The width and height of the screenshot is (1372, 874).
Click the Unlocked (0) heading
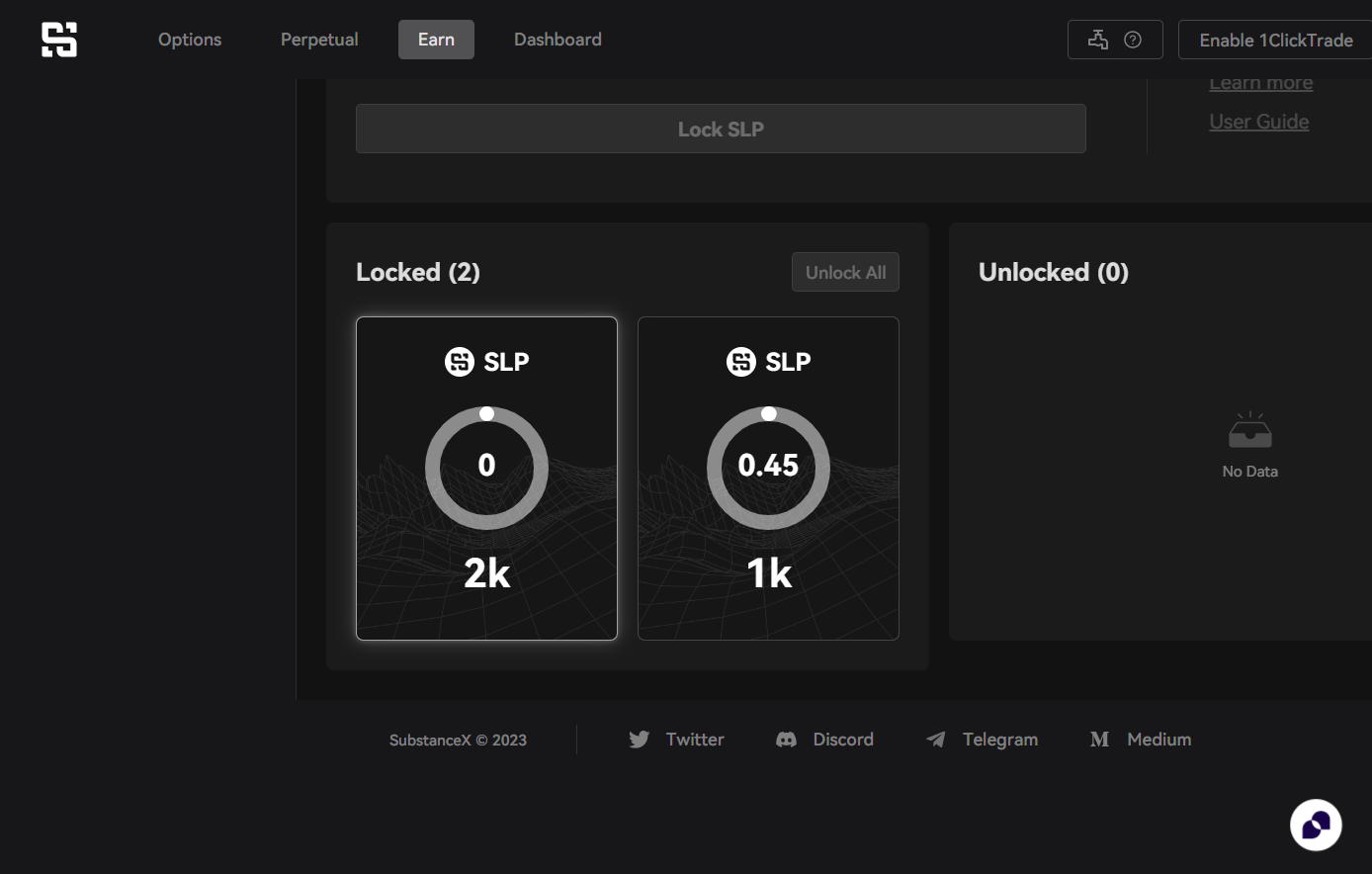[1054, 272]
